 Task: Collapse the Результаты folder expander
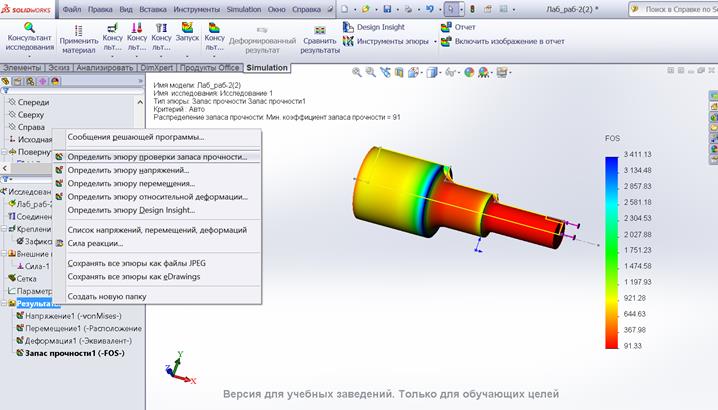point(4,303)
